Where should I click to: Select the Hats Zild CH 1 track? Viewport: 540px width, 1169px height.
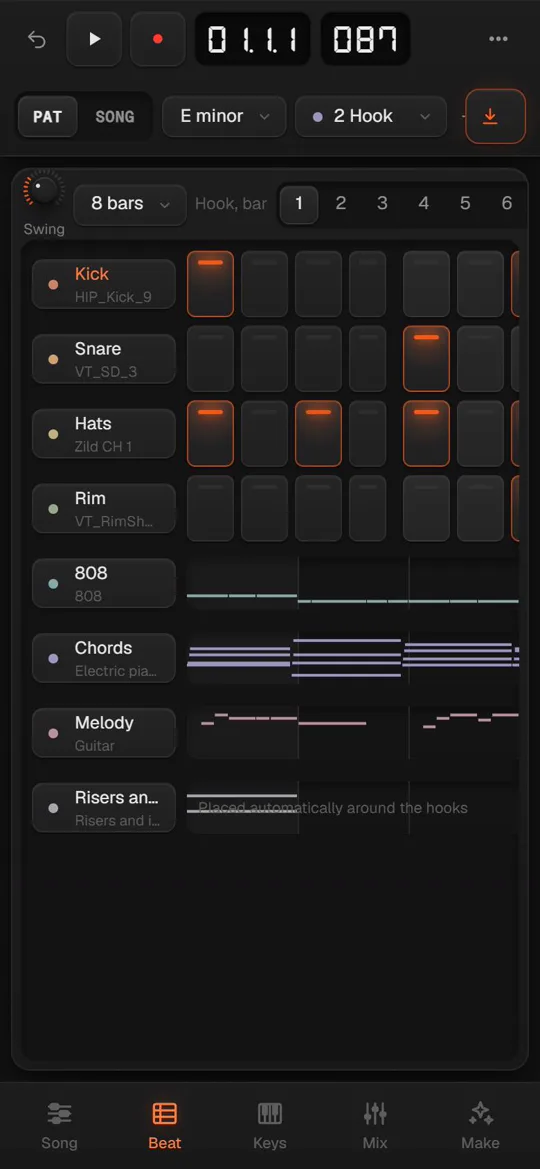[104, 434]
